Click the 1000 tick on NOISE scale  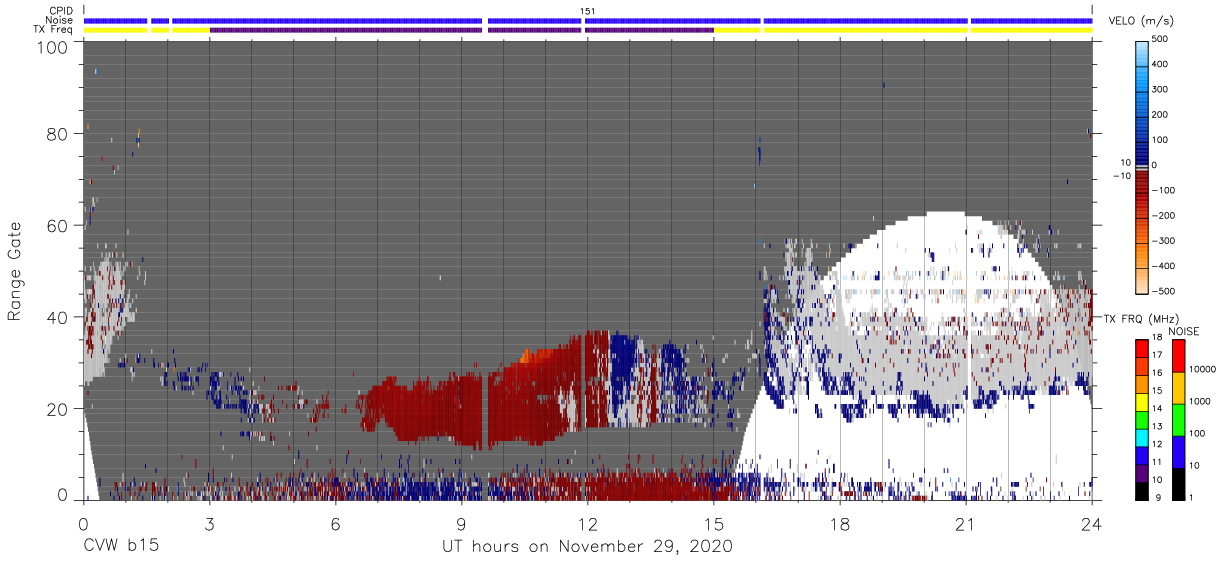(x=1200, y=402)
